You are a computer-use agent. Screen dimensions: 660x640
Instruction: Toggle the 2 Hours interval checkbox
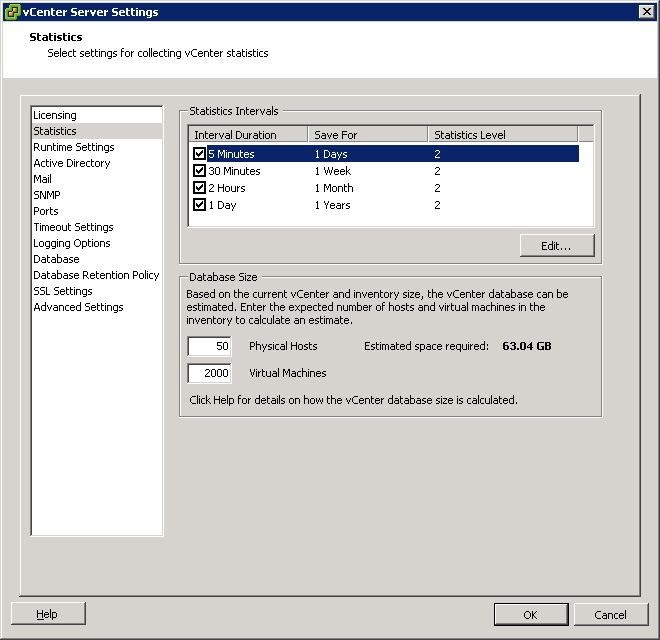click(x=199, y=187)
